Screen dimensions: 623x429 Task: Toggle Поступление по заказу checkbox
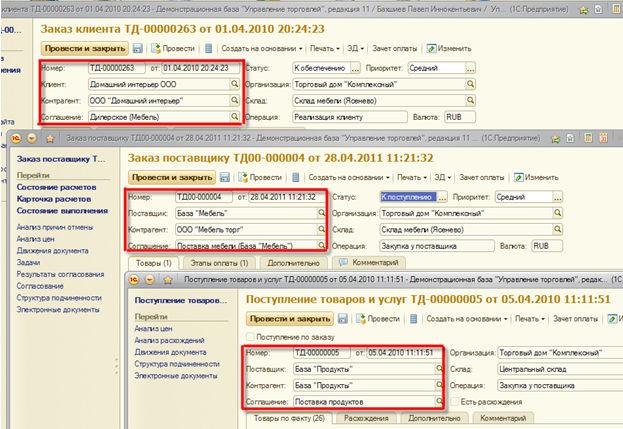point(250,337)
